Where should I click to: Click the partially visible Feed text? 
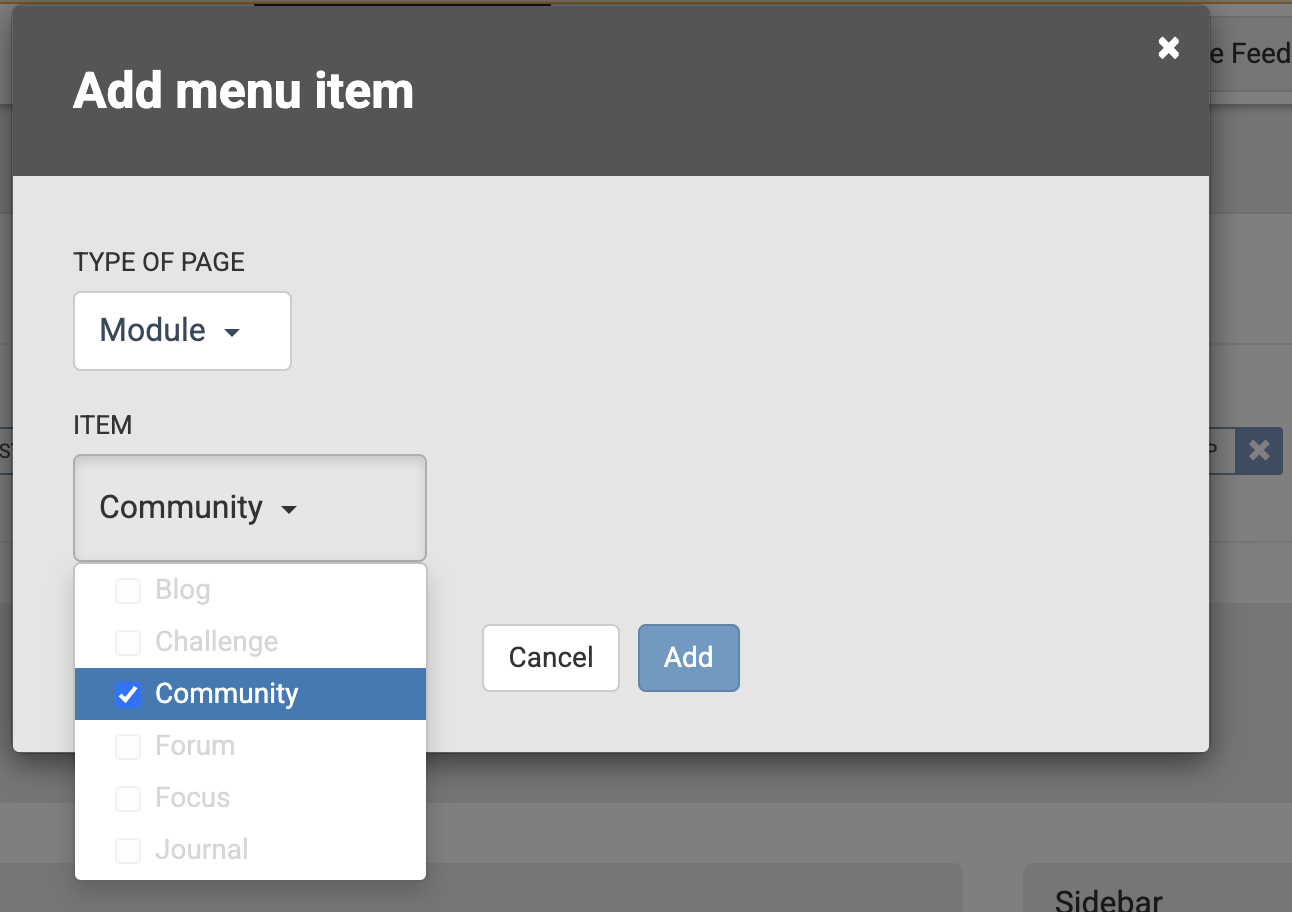click(1255, 53)
